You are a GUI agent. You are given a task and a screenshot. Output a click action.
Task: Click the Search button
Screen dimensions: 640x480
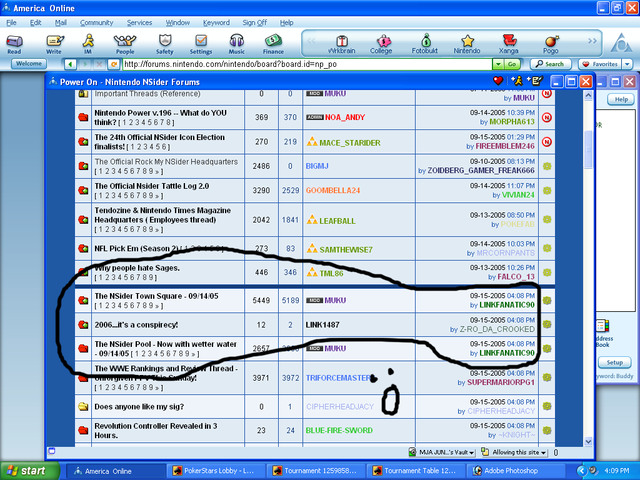550,64
